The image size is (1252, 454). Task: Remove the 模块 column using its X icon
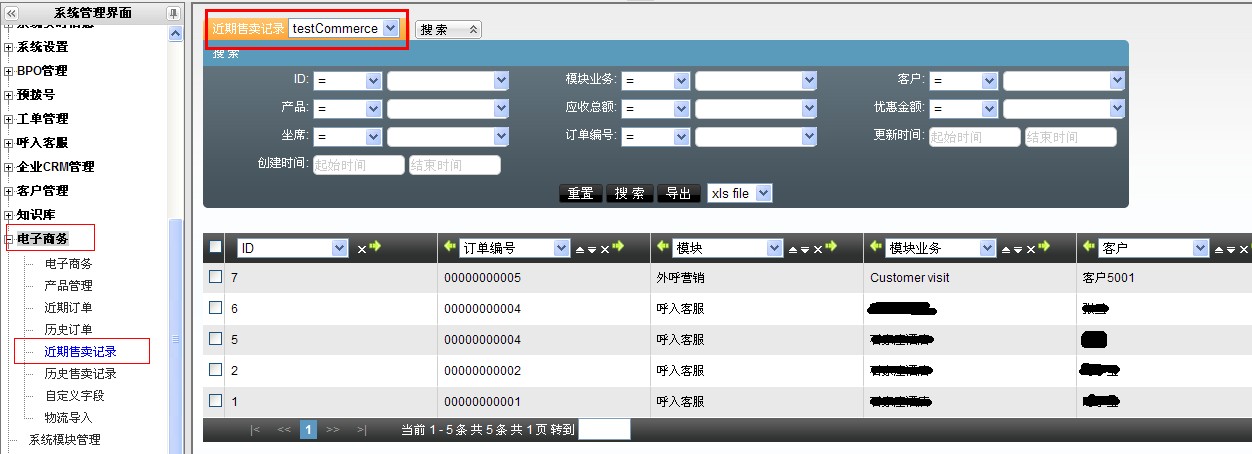tap(817, 248)
